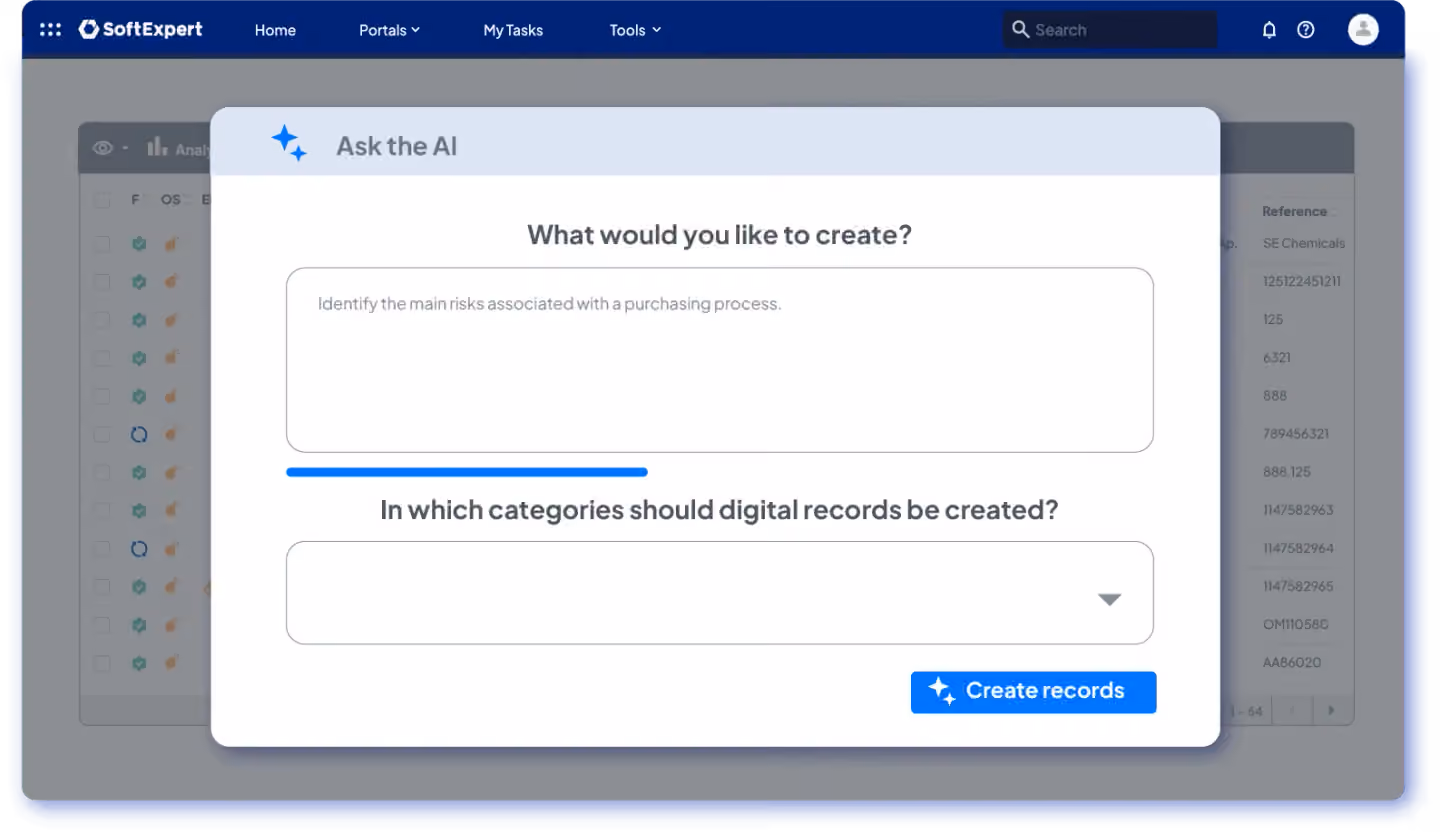Click the orange icon in row 6321
Image resolution: width=1440 pixels, height=835 pixels.
(x=171, y=358)
